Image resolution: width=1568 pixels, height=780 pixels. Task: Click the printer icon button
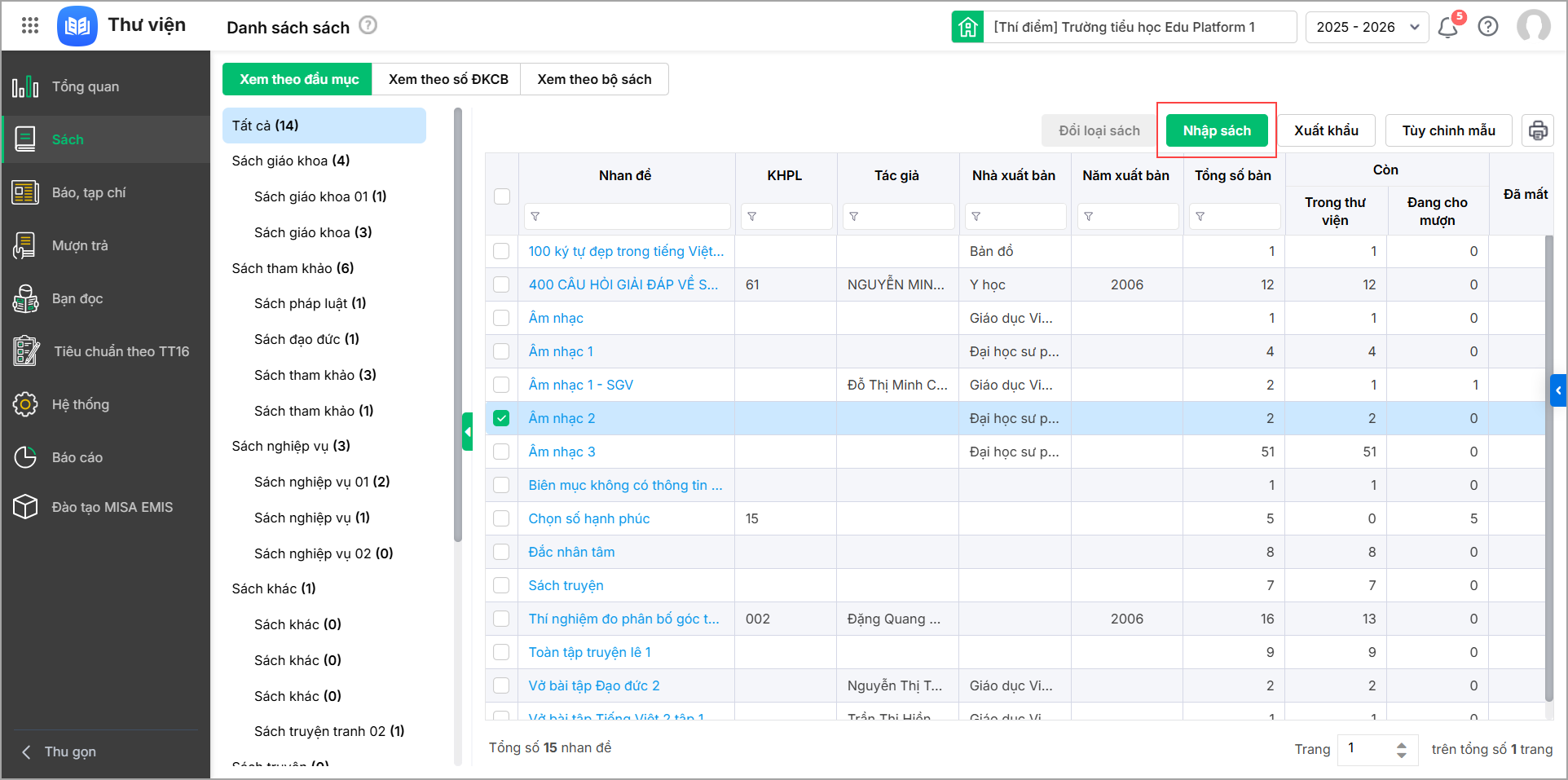pos(1537,130)
